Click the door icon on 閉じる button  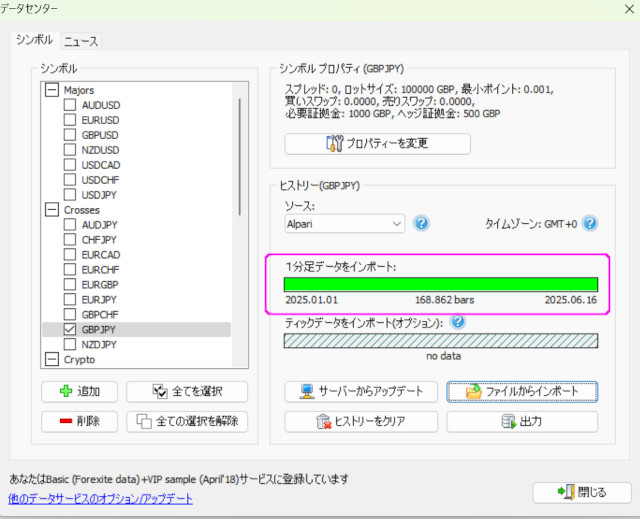coord(567,492)
